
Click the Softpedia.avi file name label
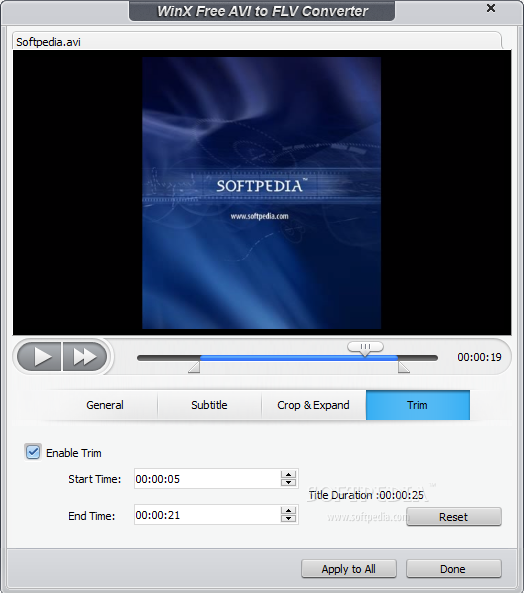(x=48, y=42)
